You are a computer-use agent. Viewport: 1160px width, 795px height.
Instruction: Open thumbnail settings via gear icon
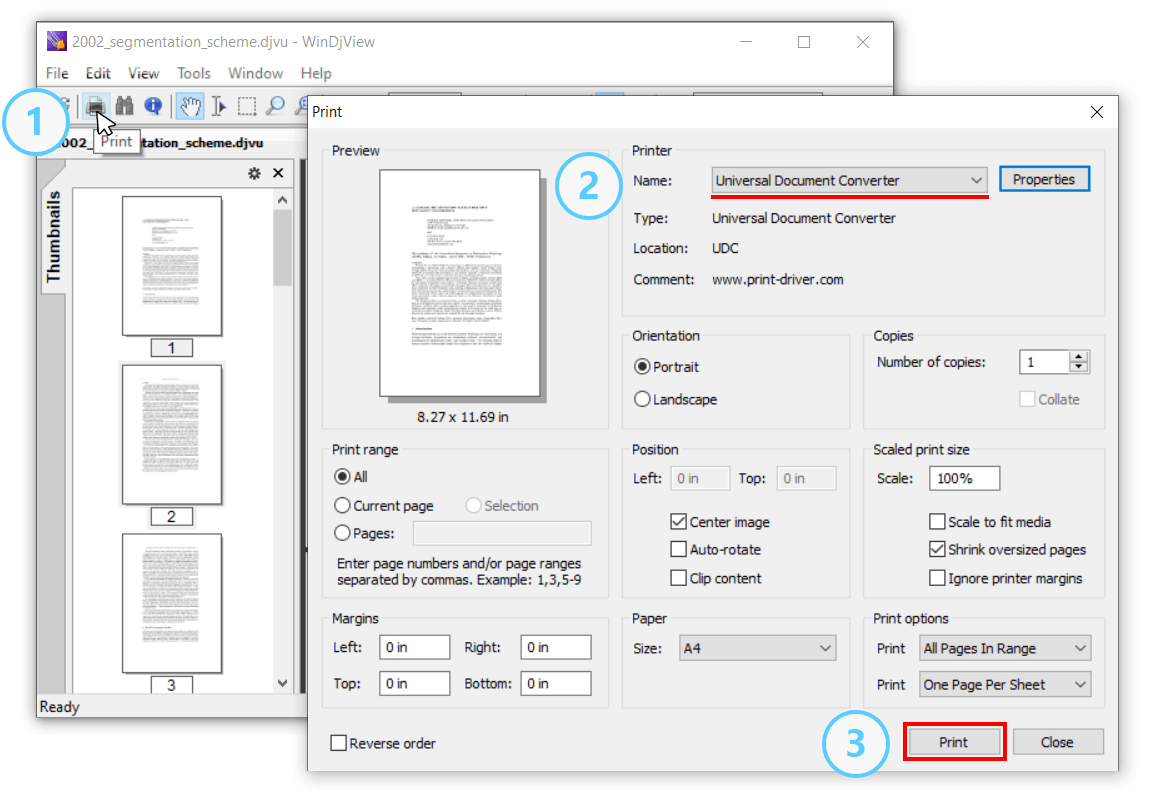(x=254, y=172)
